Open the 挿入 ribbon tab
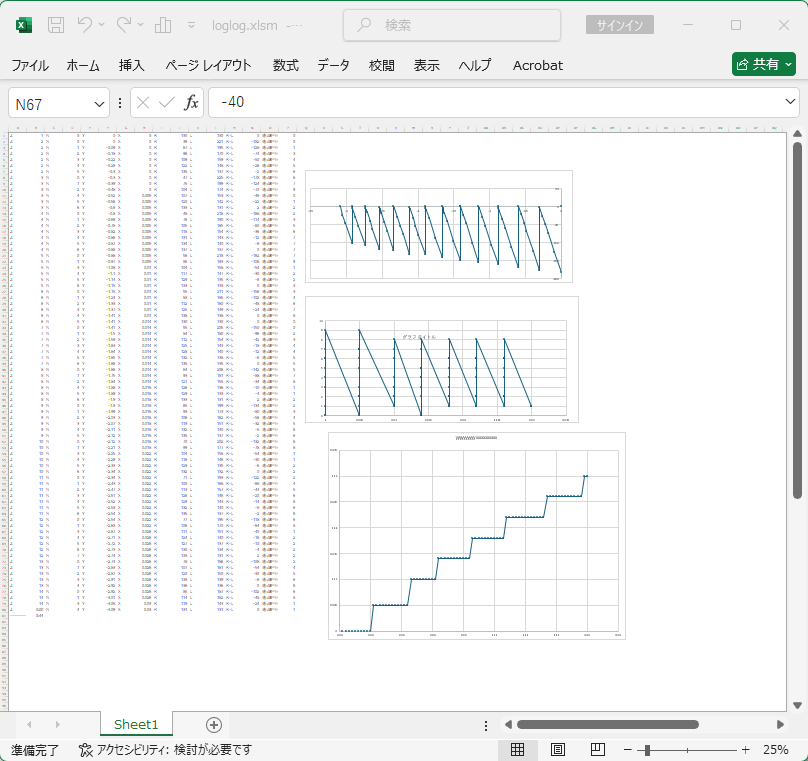This screenshot has height=761, width=808. 131,65
